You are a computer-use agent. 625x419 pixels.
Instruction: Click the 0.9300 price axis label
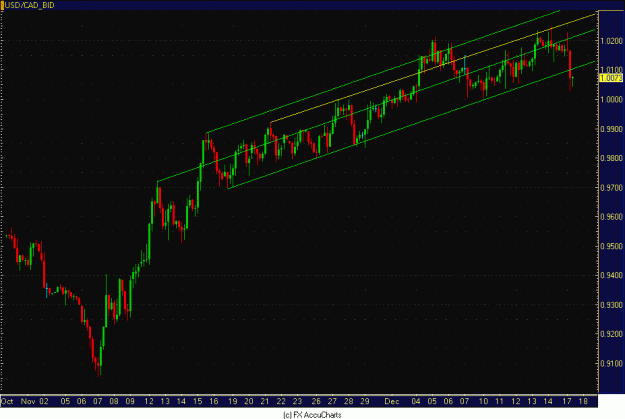point(611,305)
